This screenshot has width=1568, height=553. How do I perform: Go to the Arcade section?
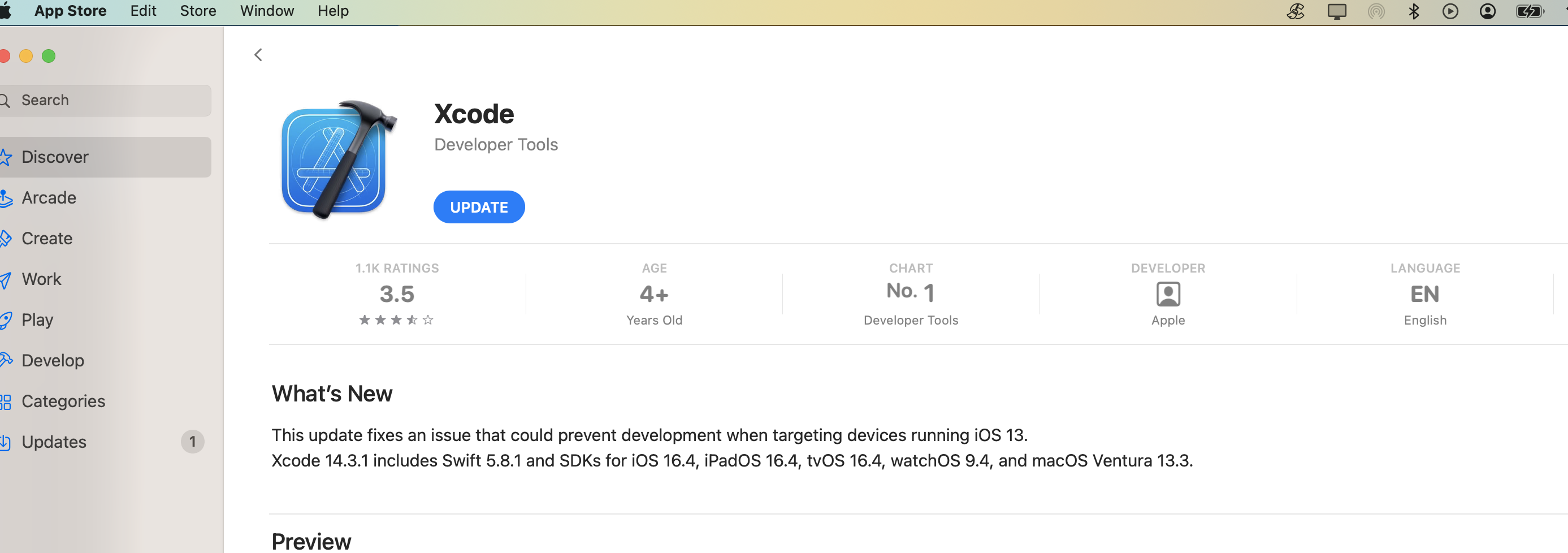click(105, 198)
